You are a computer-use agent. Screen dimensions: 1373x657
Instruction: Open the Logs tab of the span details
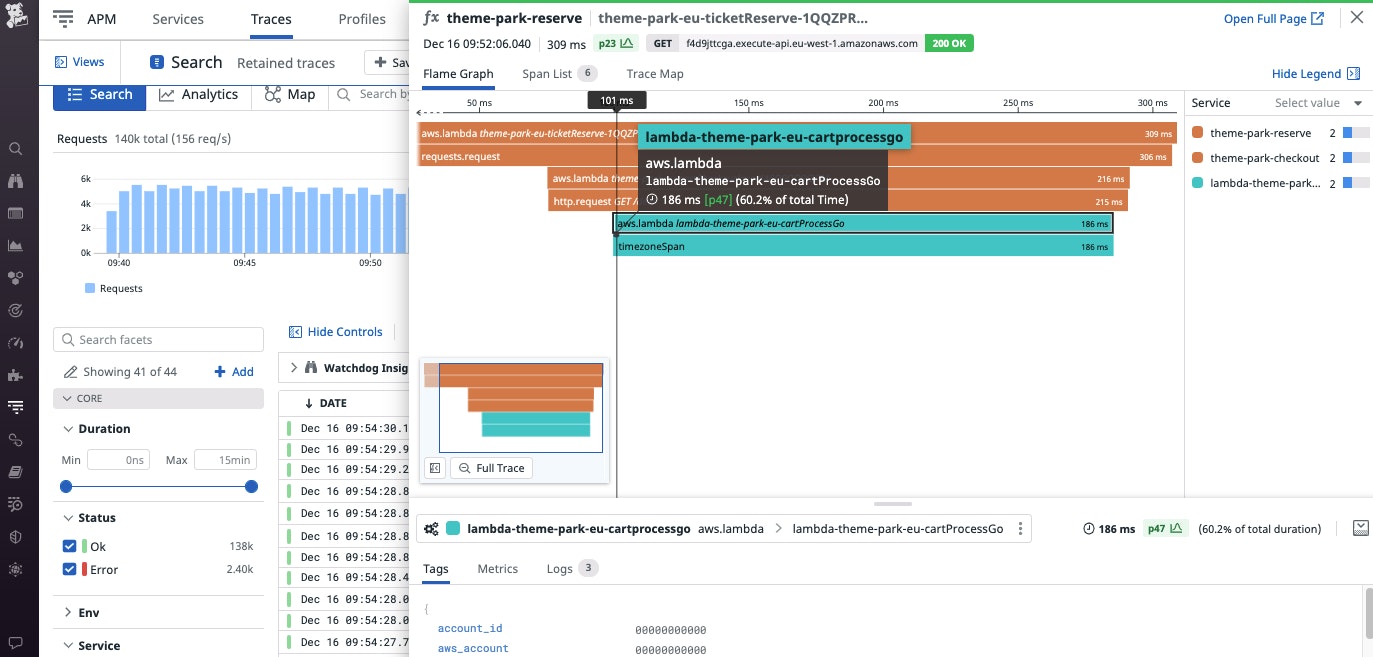558,568
